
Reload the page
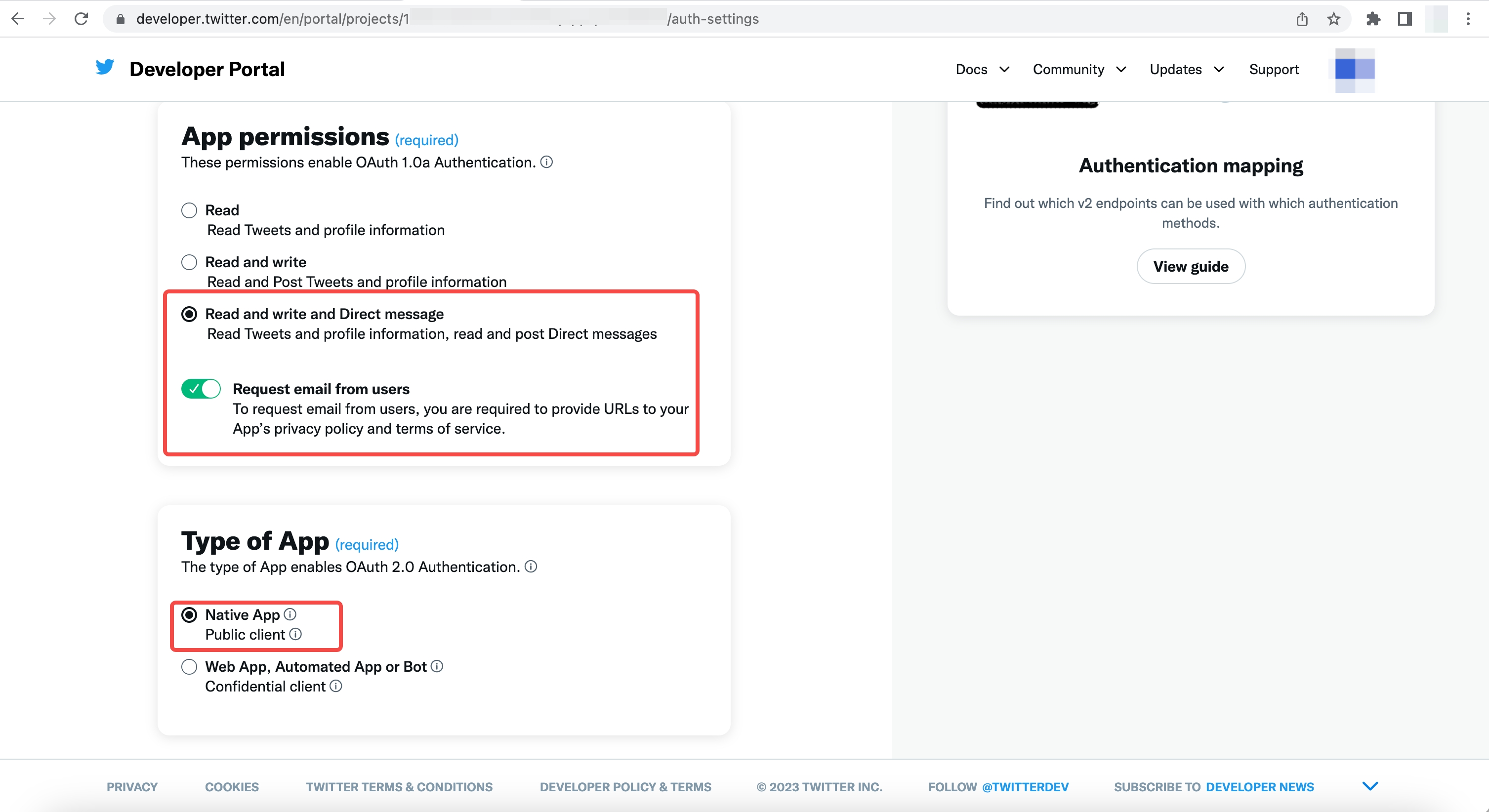tap(82, 19)
